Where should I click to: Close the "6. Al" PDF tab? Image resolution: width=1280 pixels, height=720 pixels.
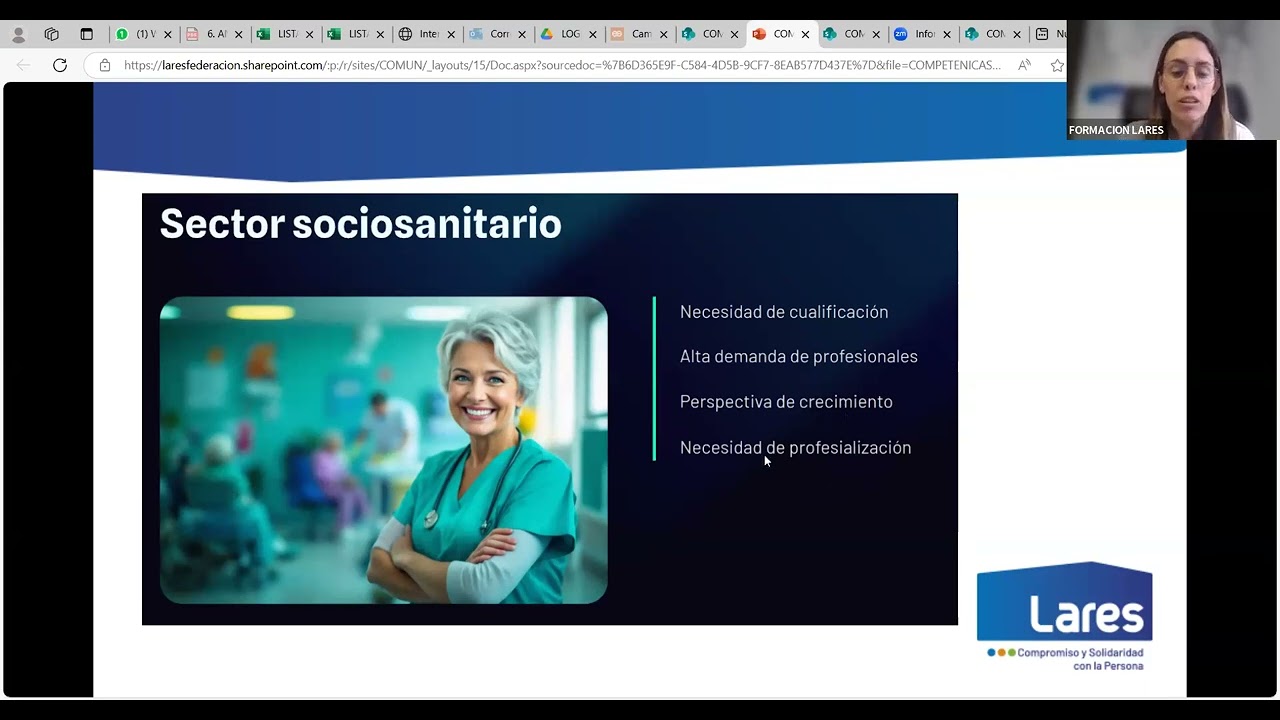(238, 34)
